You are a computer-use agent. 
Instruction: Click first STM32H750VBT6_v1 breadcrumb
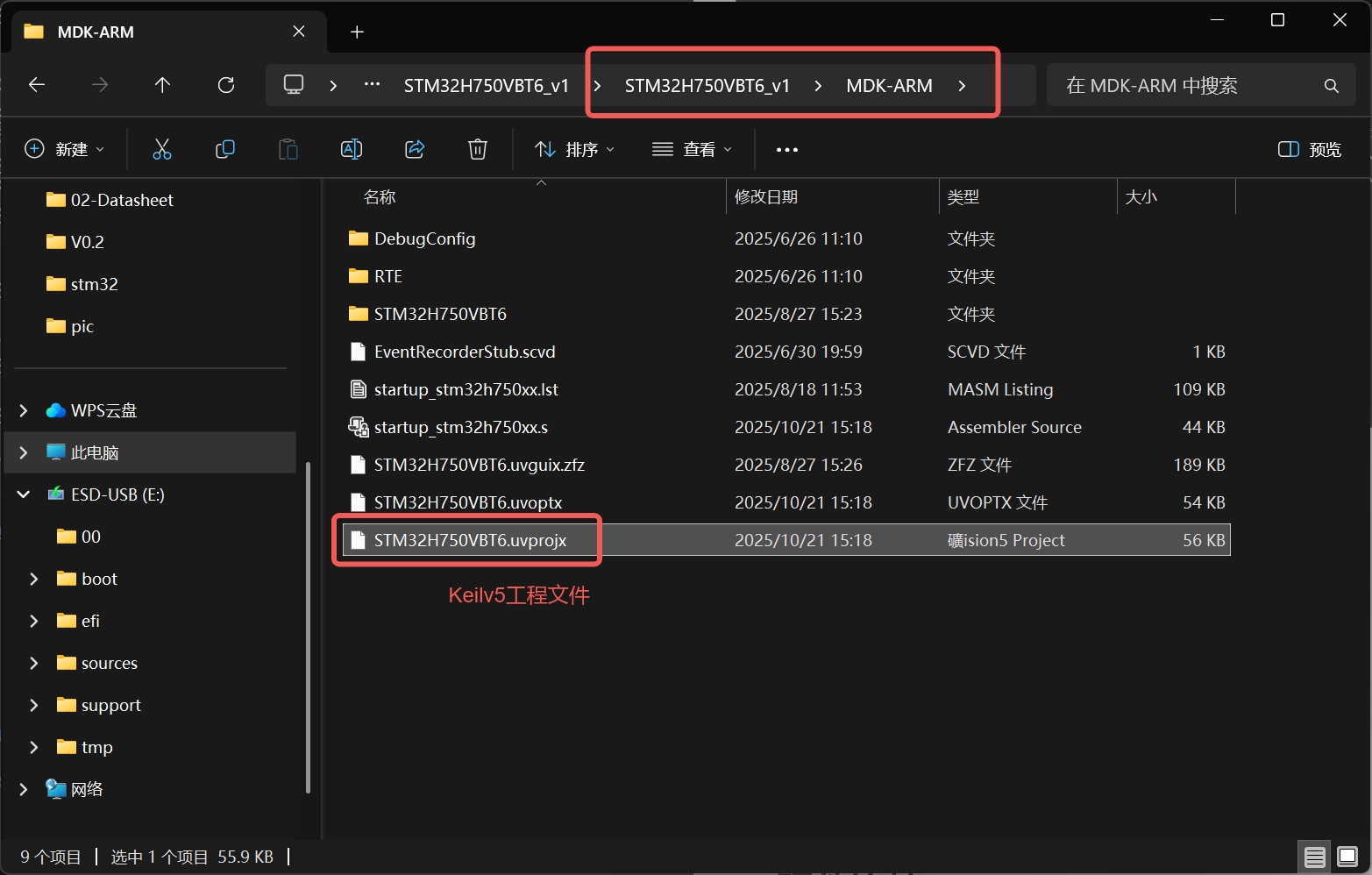(487, 86)
